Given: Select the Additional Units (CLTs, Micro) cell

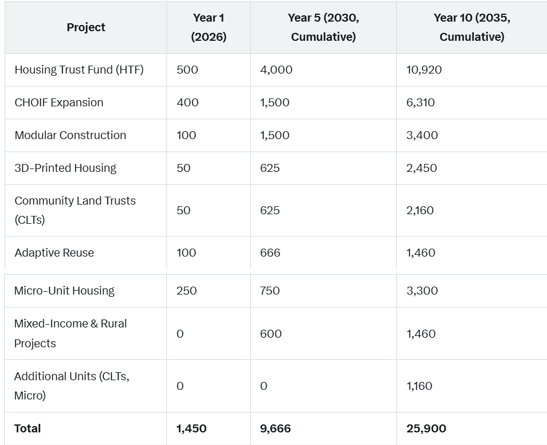Looking at the screenshot, I should coord(72,386).
